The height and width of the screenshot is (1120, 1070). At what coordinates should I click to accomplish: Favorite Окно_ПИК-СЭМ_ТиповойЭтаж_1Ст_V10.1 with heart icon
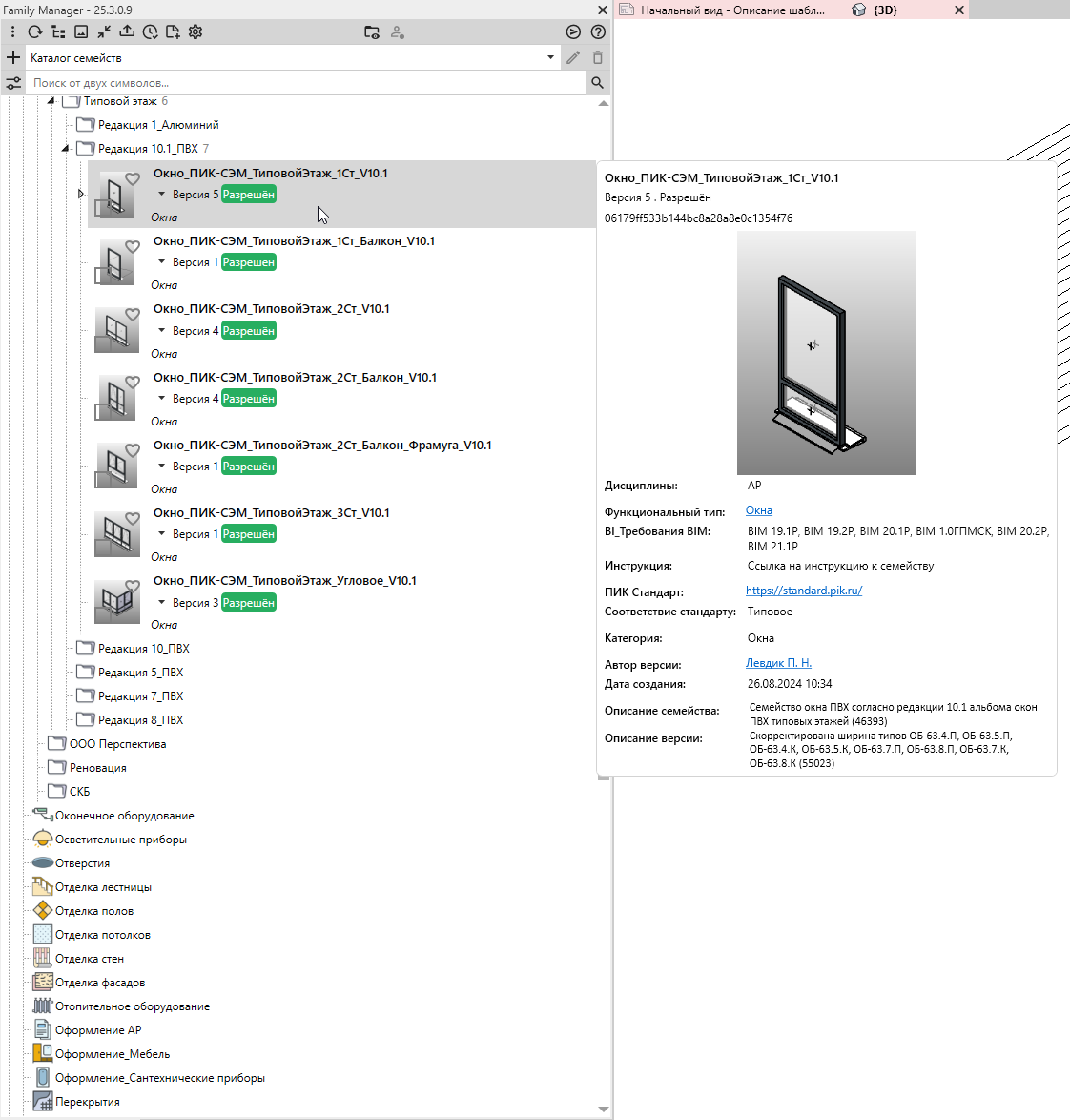pos(133,178)
